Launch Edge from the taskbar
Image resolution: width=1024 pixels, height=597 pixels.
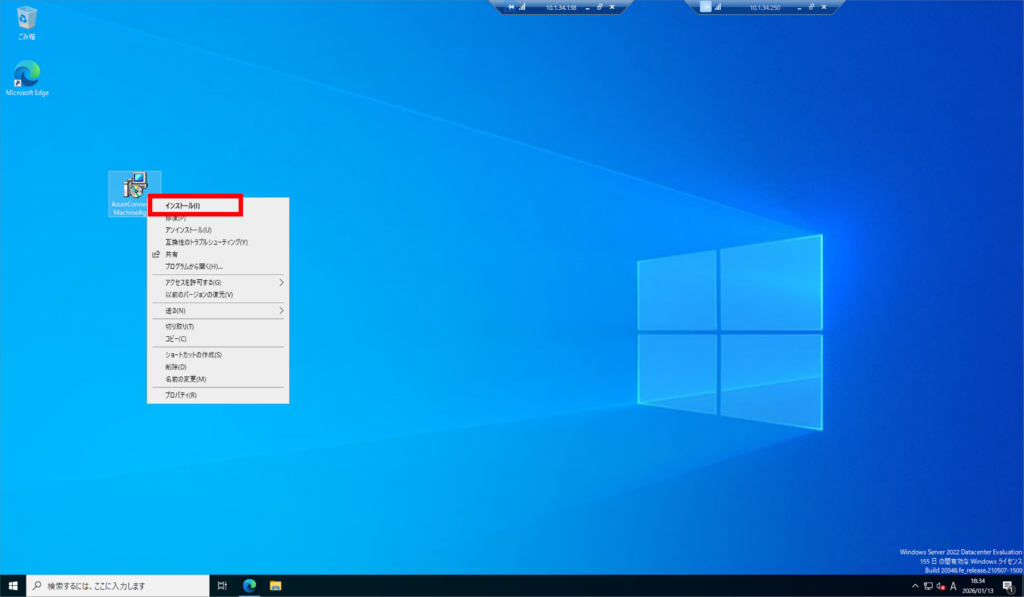coord(249,585)
